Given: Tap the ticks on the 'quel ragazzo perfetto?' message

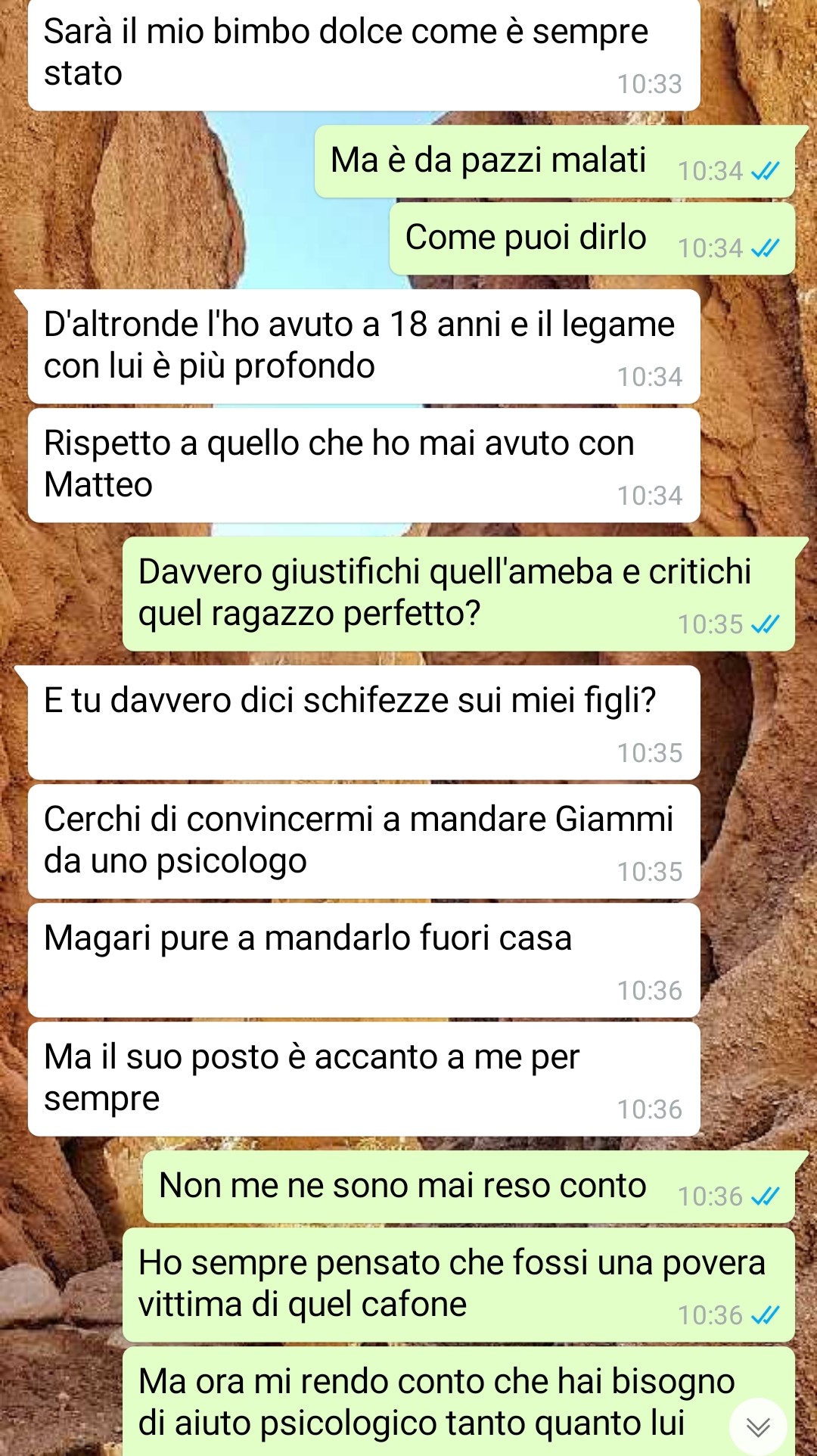Looking at the screenshot, I should pyautogui.click(x=765, y=625).
